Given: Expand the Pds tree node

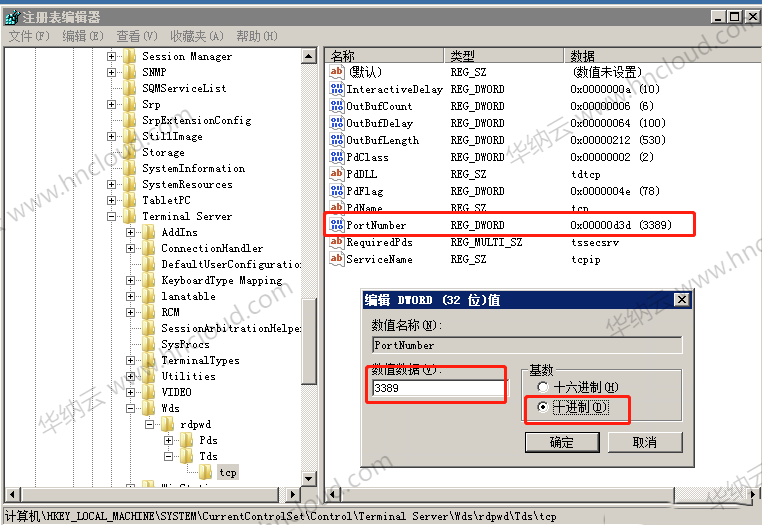Looking at the screenshot, I should pyautogui.click(x=168, y=440).
